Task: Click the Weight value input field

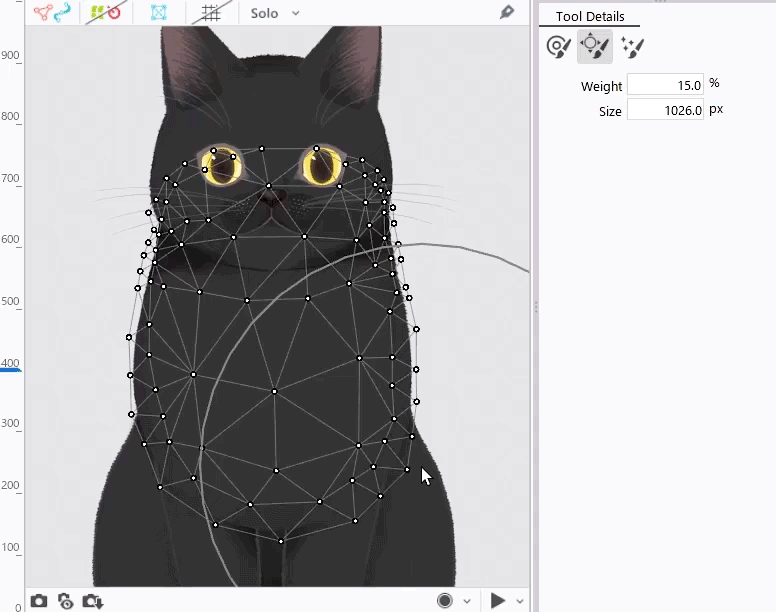Action: (x=665, y=85)
